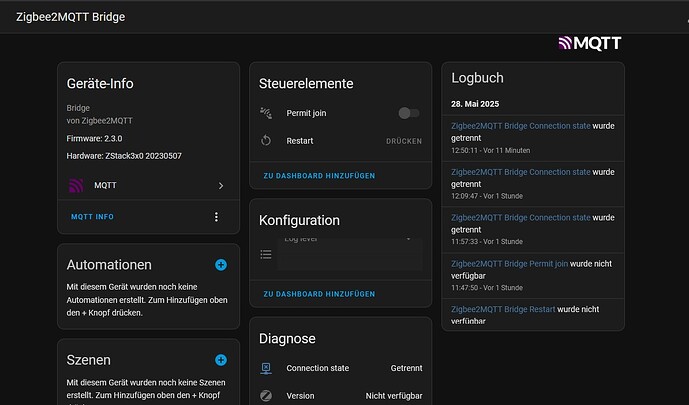The height and width of the screenshot is (405, 689).
Task: Click the Restart label in Steuerelemente
Action: 300,141
